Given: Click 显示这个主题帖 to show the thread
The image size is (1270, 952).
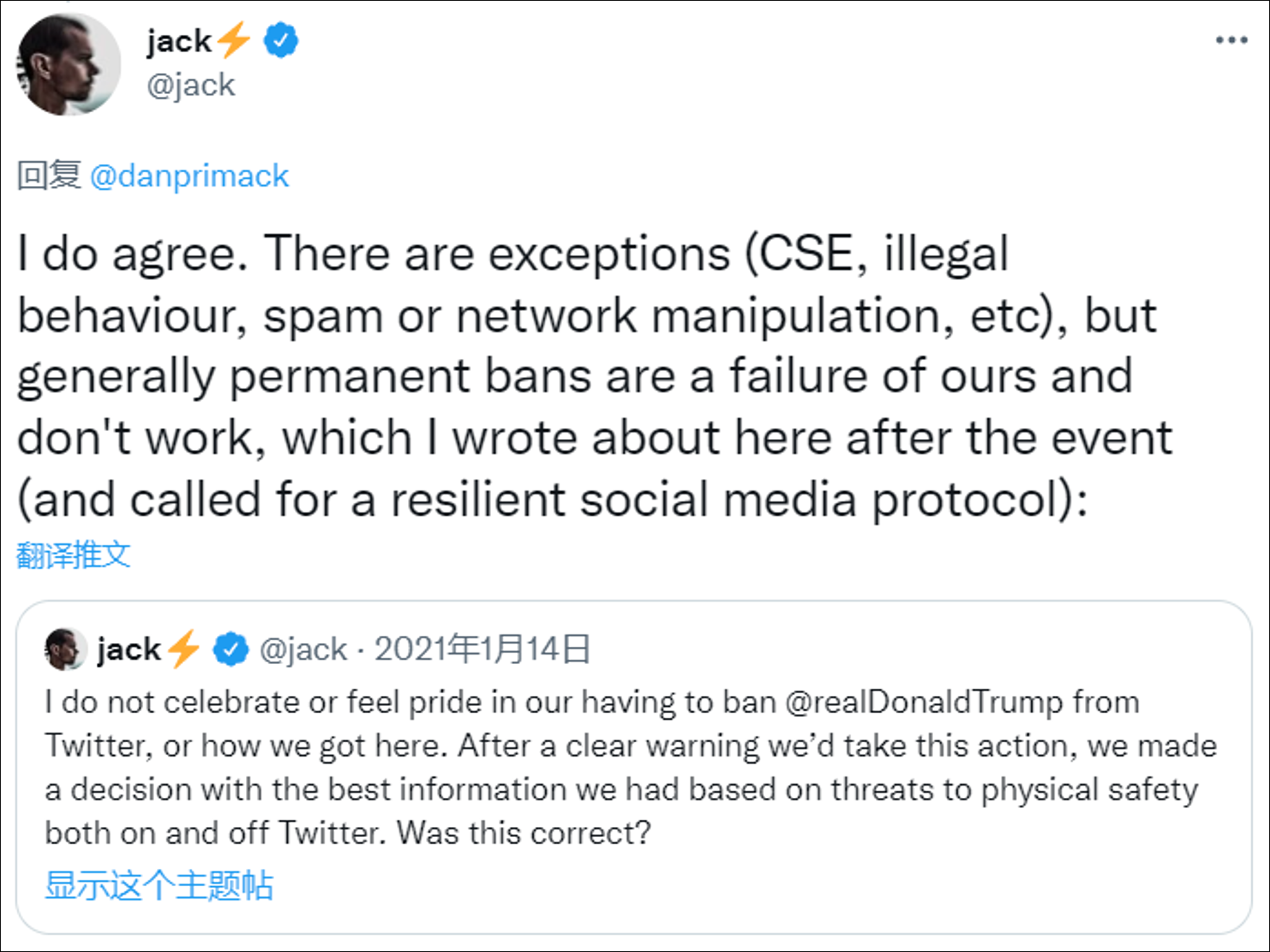Looking at the screenshot, I should point(159,885).
